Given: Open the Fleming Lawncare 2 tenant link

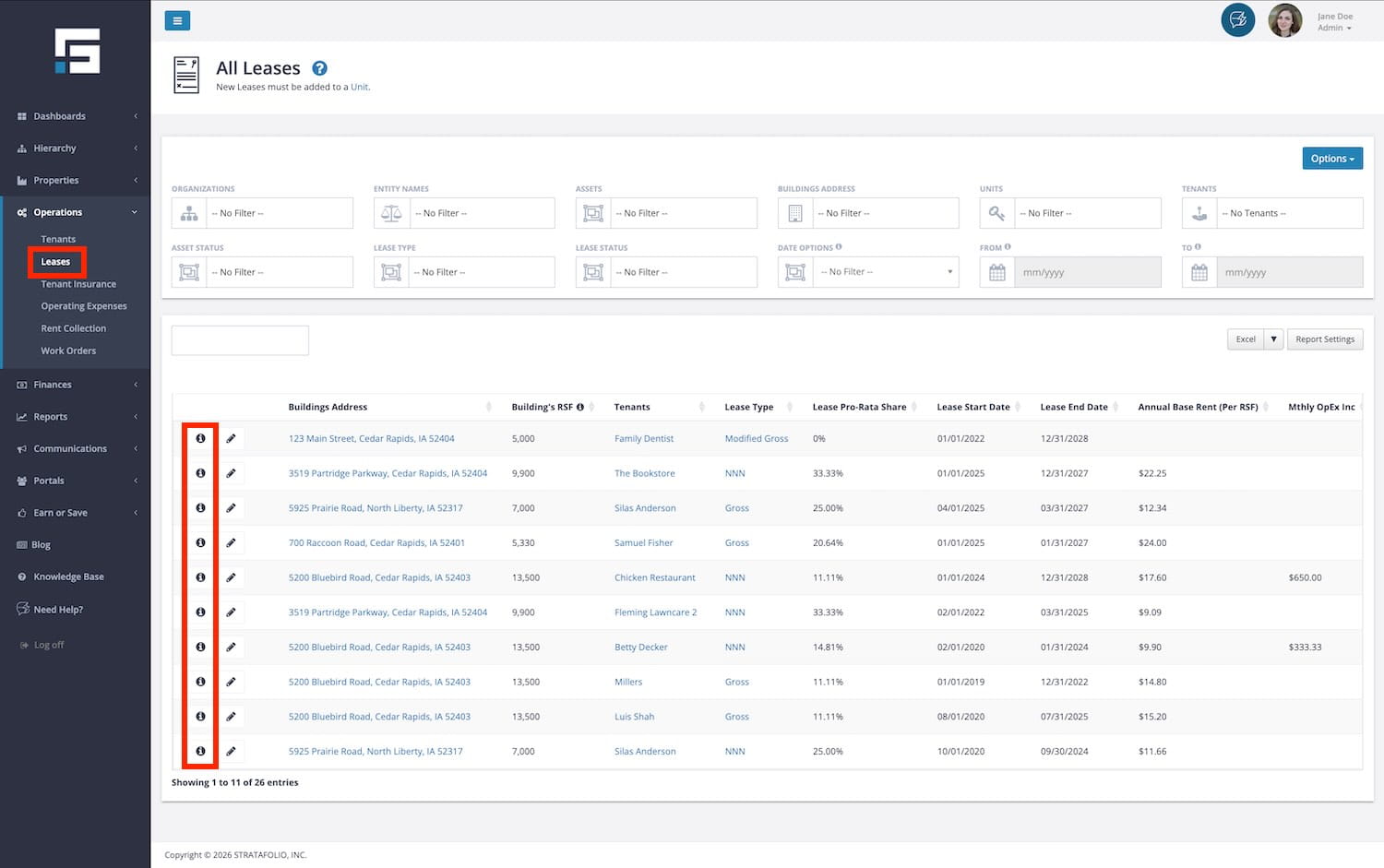Looking at the screenshot, I should (x=655, y=612).
